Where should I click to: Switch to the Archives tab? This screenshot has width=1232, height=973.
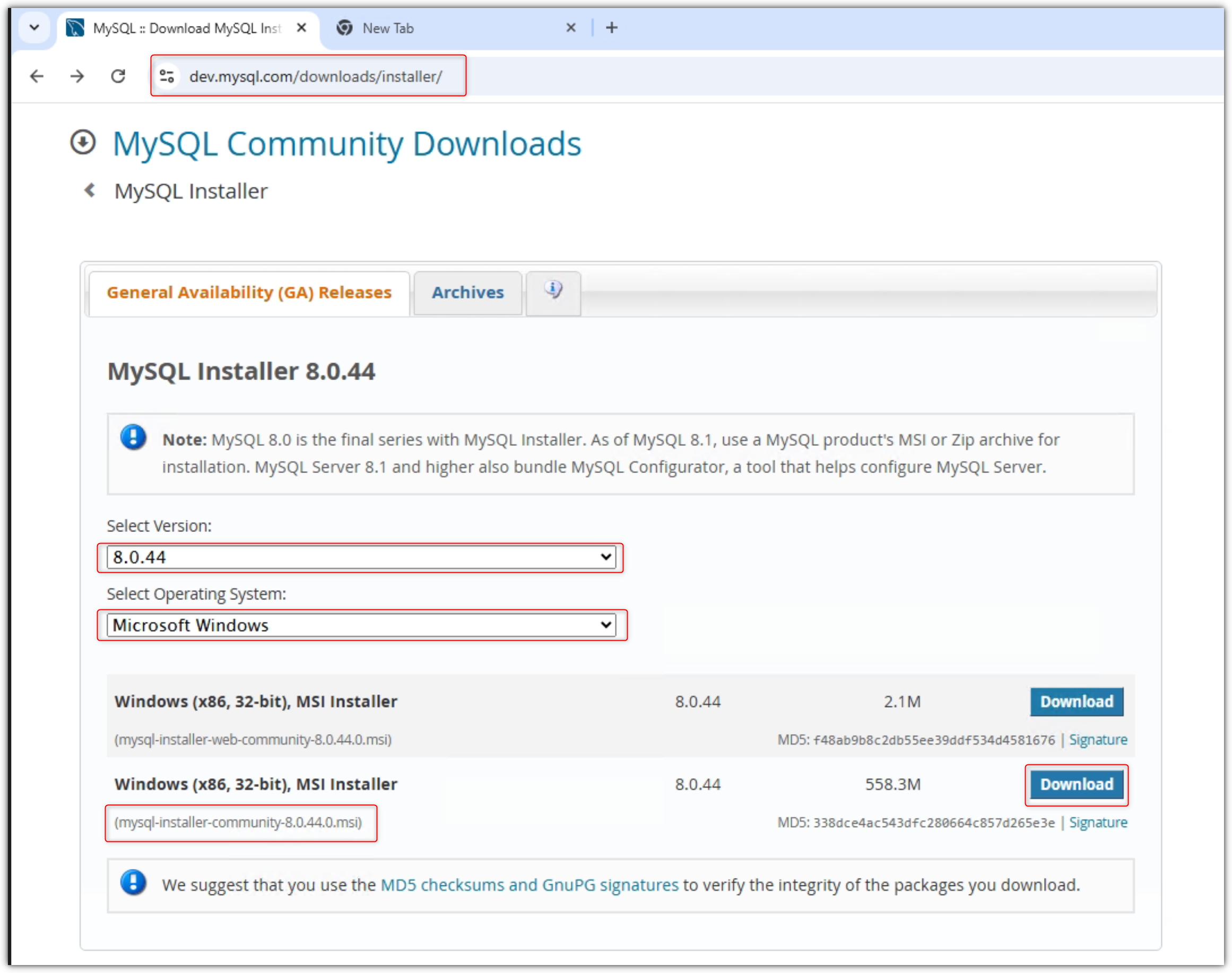click(x=467, y=293)
